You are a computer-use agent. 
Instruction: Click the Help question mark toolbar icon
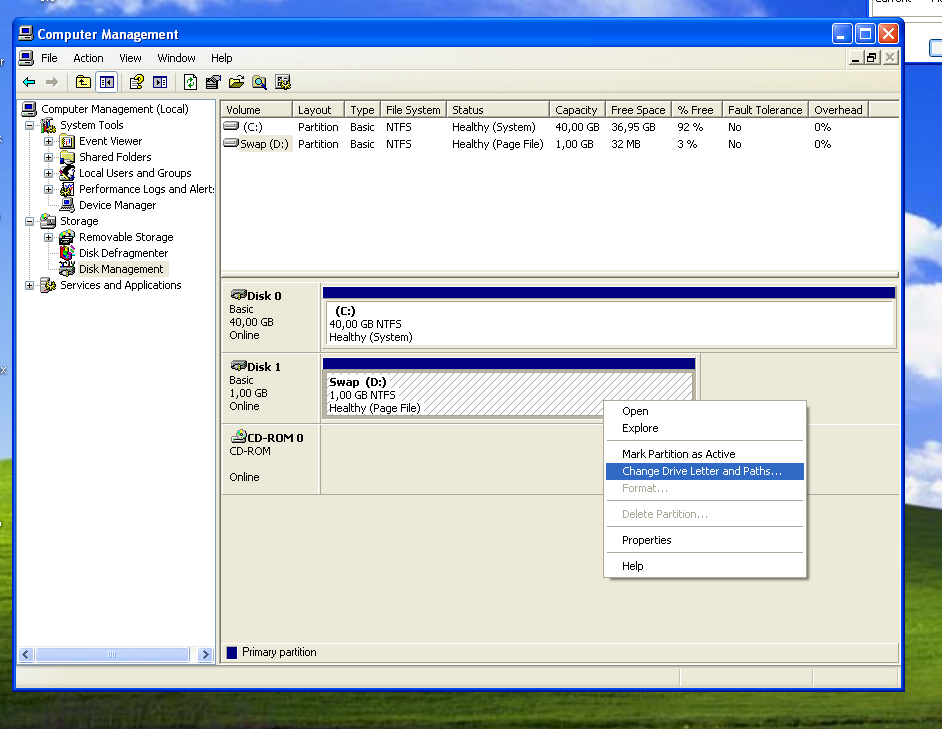[x=136, y=82]
